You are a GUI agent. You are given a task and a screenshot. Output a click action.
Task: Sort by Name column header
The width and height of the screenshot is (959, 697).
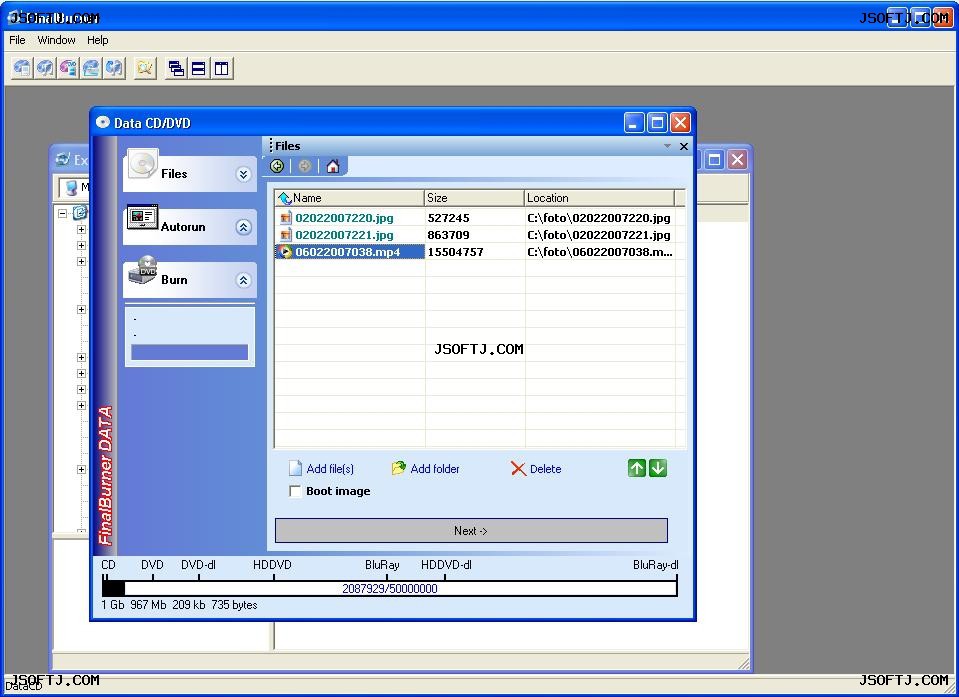[x=350, y=198]
